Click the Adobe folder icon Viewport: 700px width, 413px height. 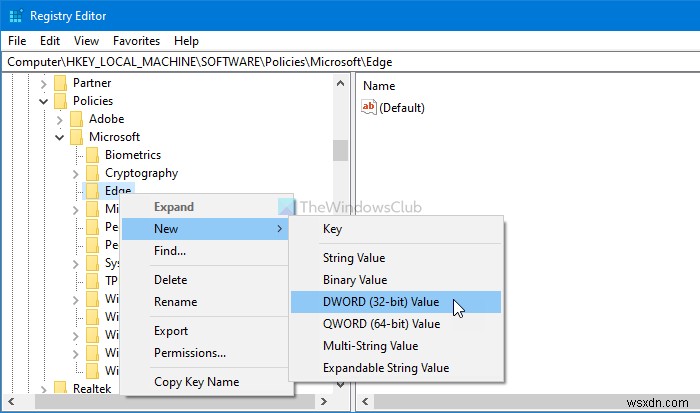tap(76, 119)
